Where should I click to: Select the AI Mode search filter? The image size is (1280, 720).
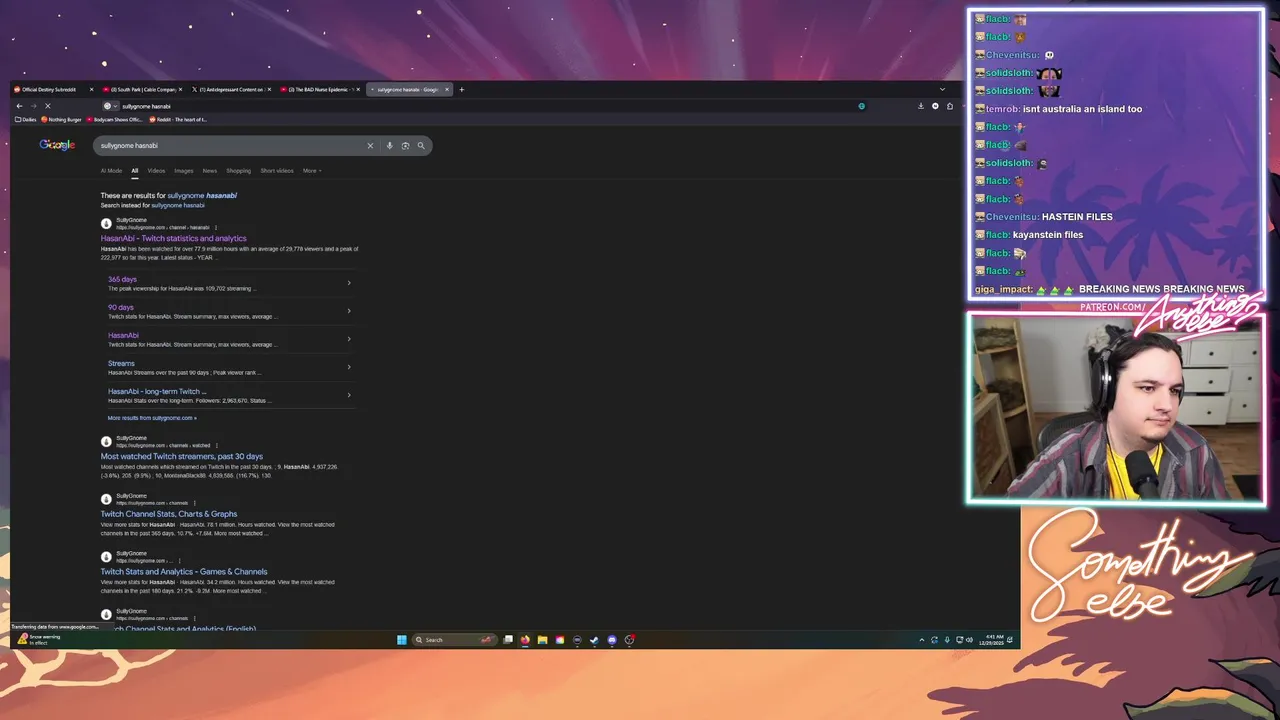point(111,171)
